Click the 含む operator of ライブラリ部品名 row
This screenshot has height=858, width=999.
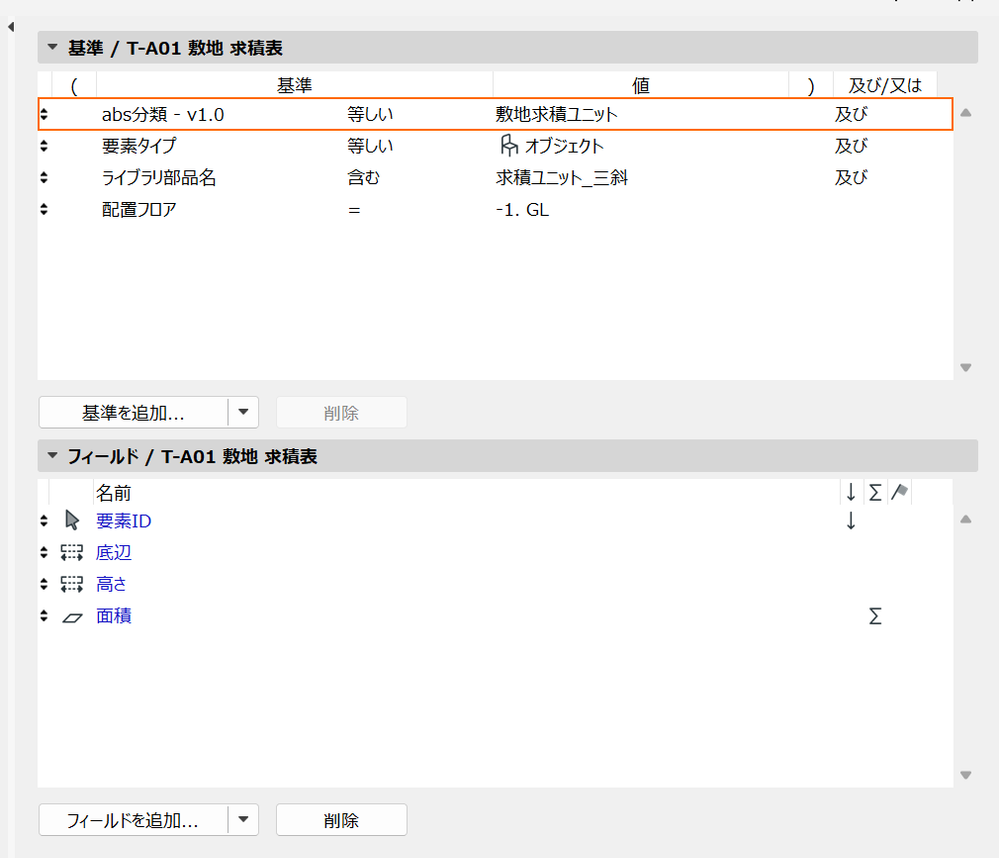coord(363,177)
